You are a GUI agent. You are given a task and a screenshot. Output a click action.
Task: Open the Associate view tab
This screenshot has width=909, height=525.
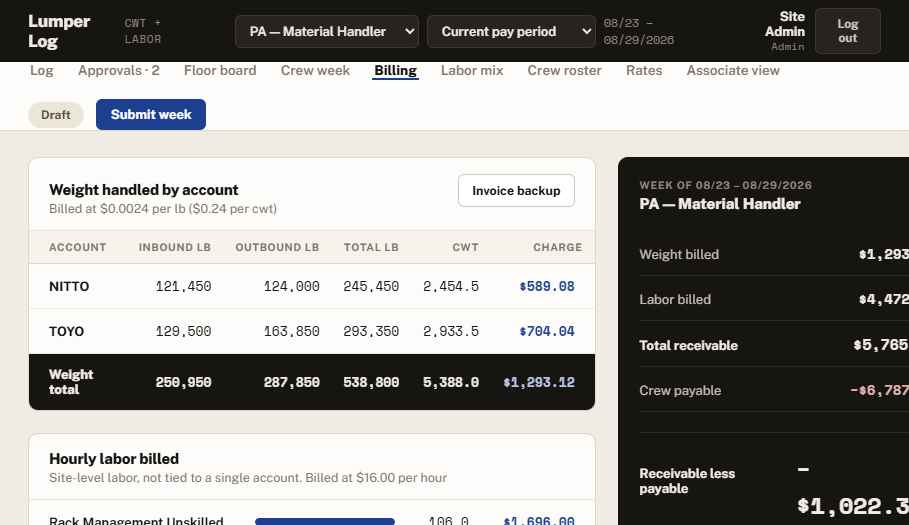(x=733, y=71)
